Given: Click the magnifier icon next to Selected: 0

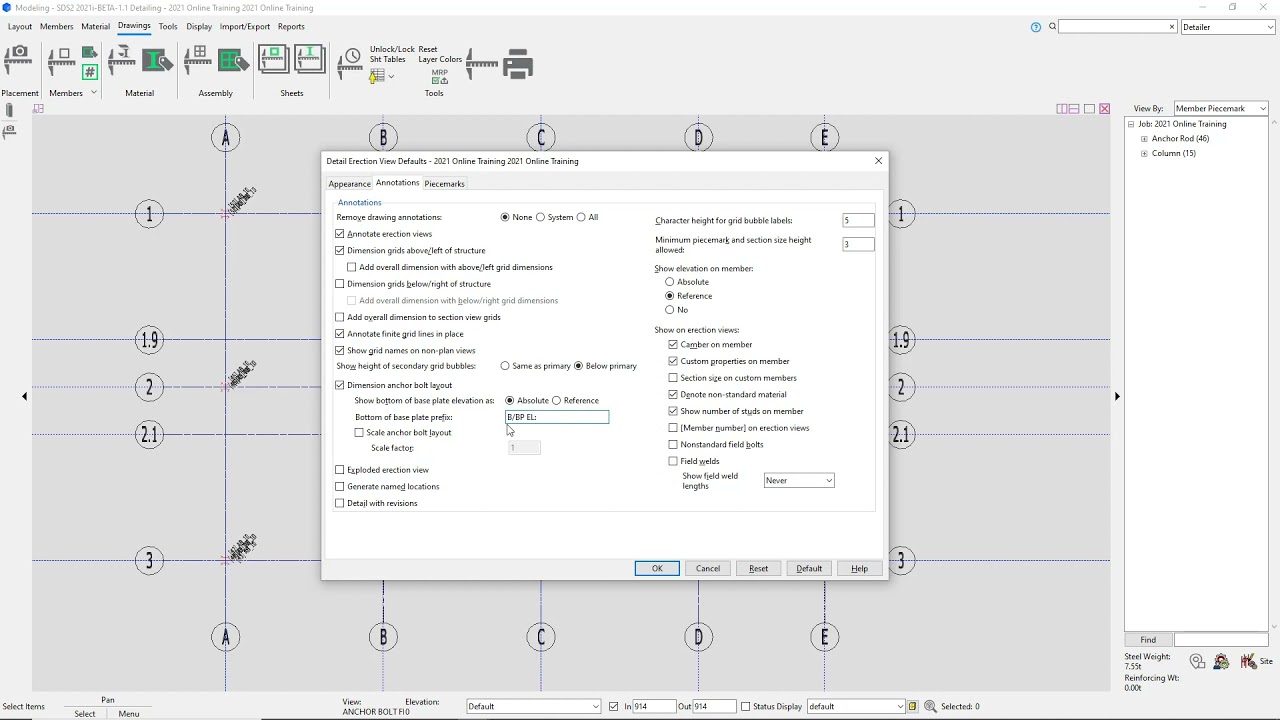Looking at the screenshot, I should point(931,706).
